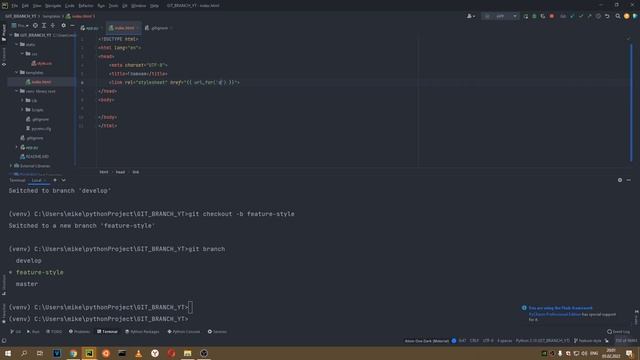Open the File menu
Image resolution: width=640 pixels, height=360 pixels.
(x=15, y=6)
